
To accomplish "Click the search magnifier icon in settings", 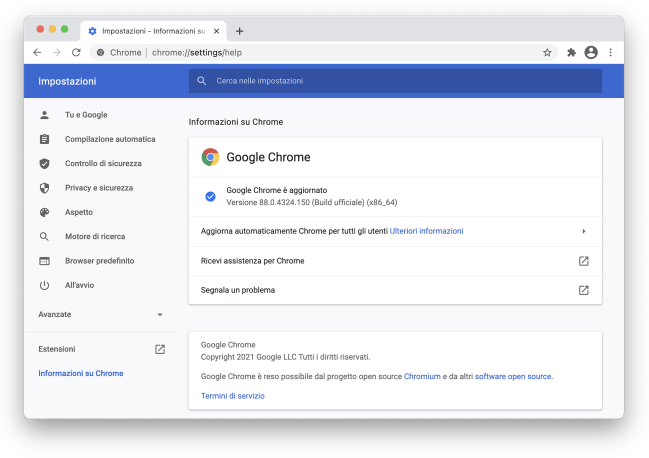I will click(x=202, y=81).
